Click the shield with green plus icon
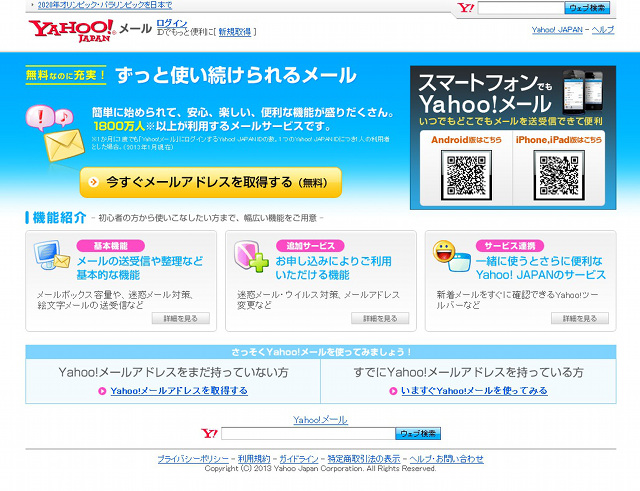The width and height of the screenshot is (640, 491). (x=251, y=256)
